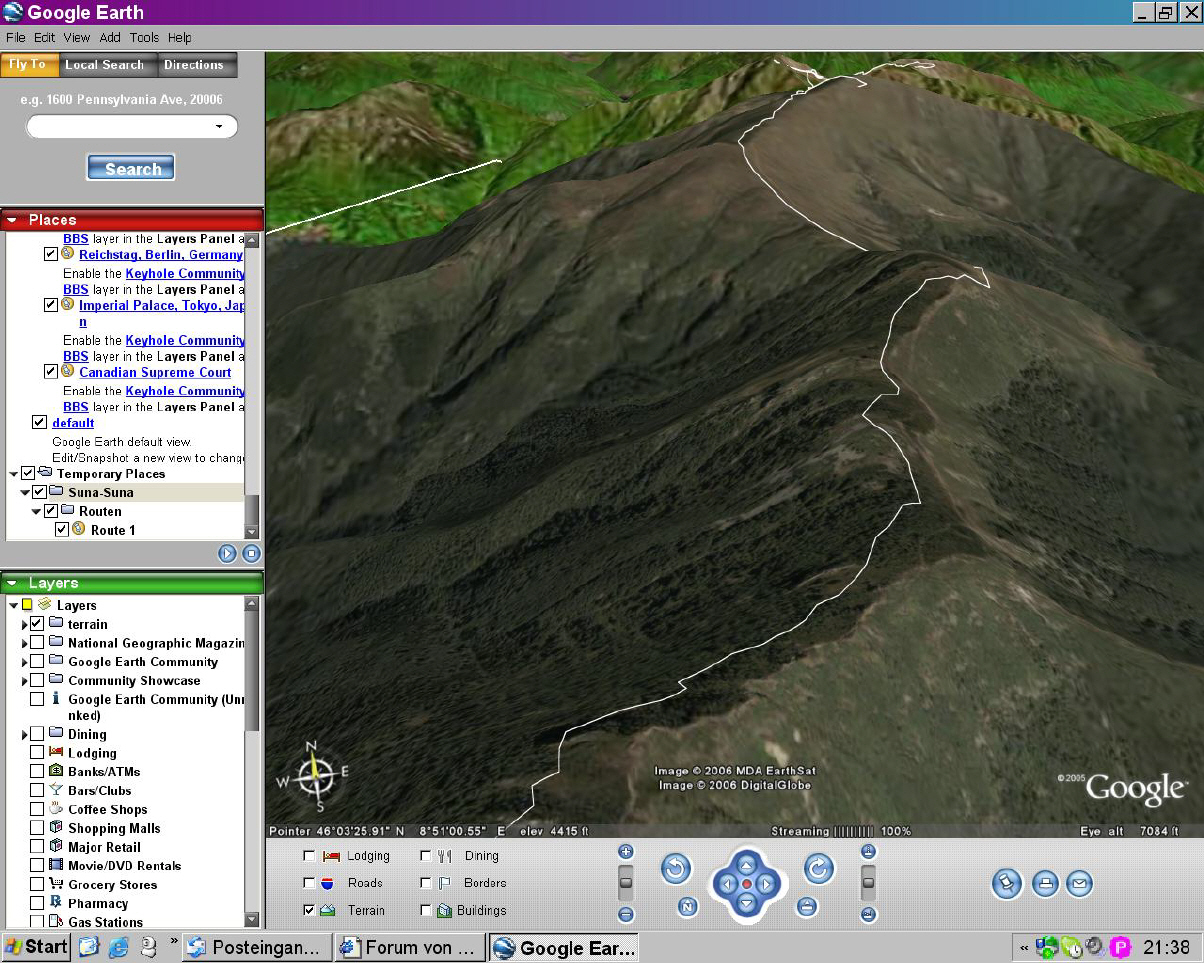Add a placemark with pushpin button
The width and height of the screenshot is (1204, 963).
click(1008, 884)
